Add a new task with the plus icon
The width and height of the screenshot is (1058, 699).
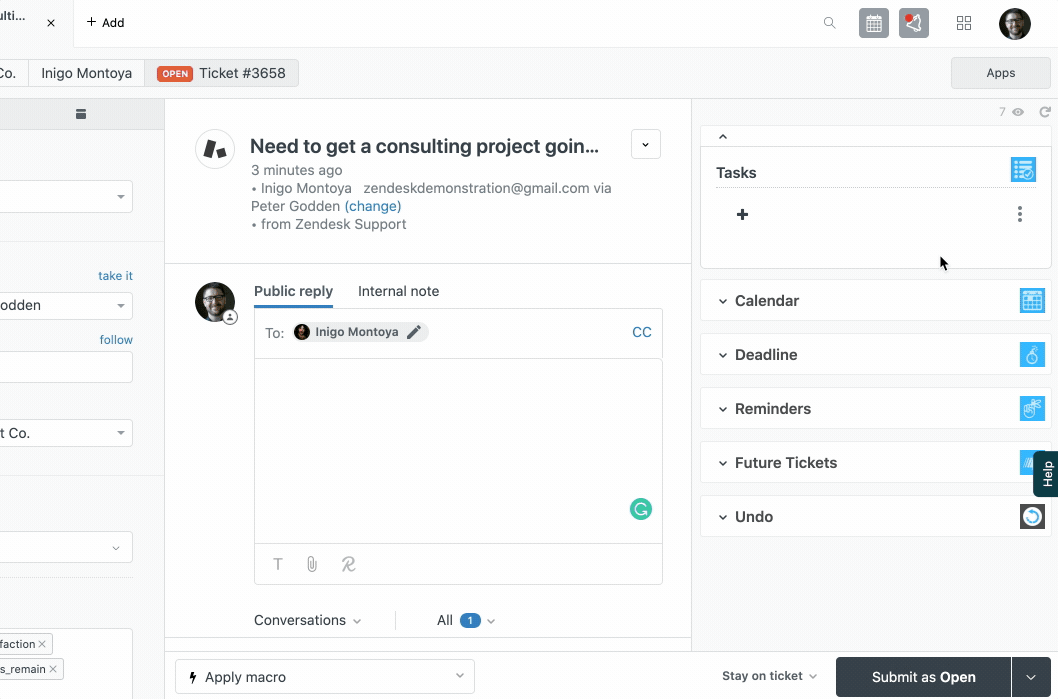[742, 214]
